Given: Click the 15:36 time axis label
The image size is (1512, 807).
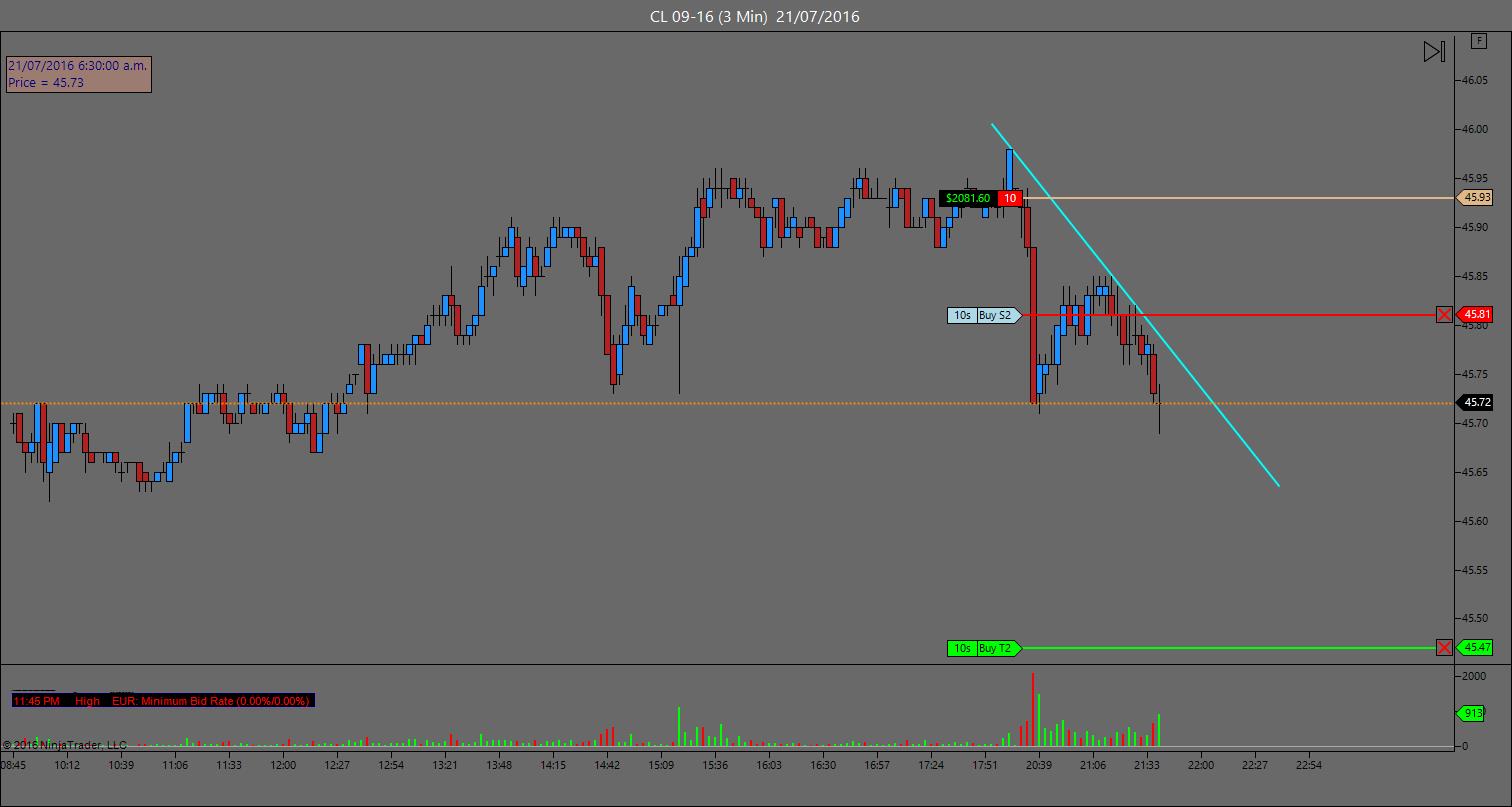Looking at the screenshot, I should click(715, 765).
